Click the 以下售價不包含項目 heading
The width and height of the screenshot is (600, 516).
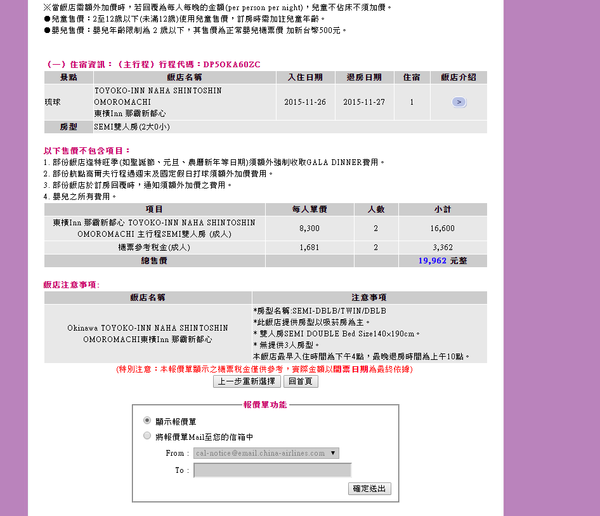click(x=86, y=150)
